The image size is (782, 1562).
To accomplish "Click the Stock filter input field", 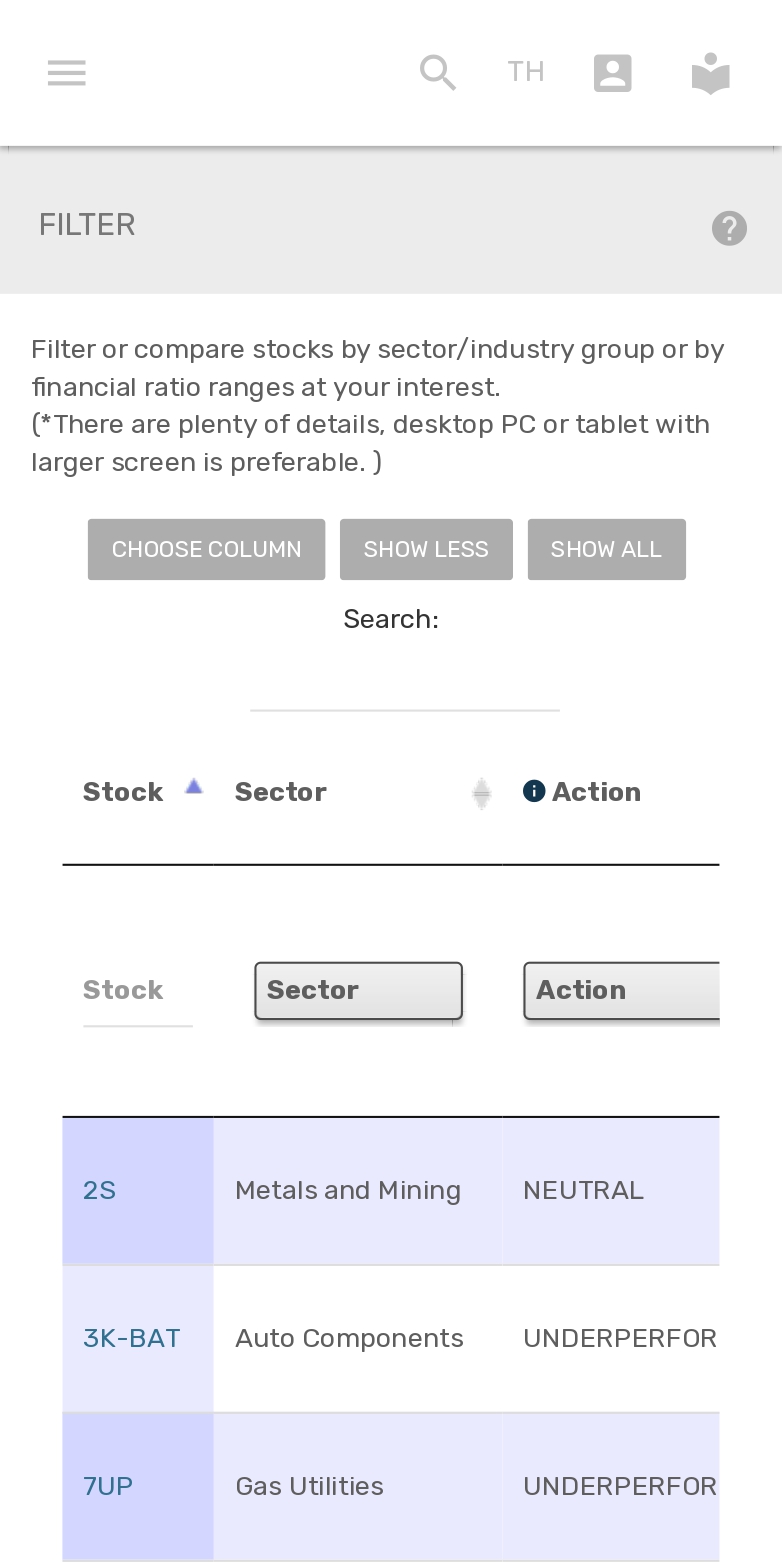I will point(138,991).
